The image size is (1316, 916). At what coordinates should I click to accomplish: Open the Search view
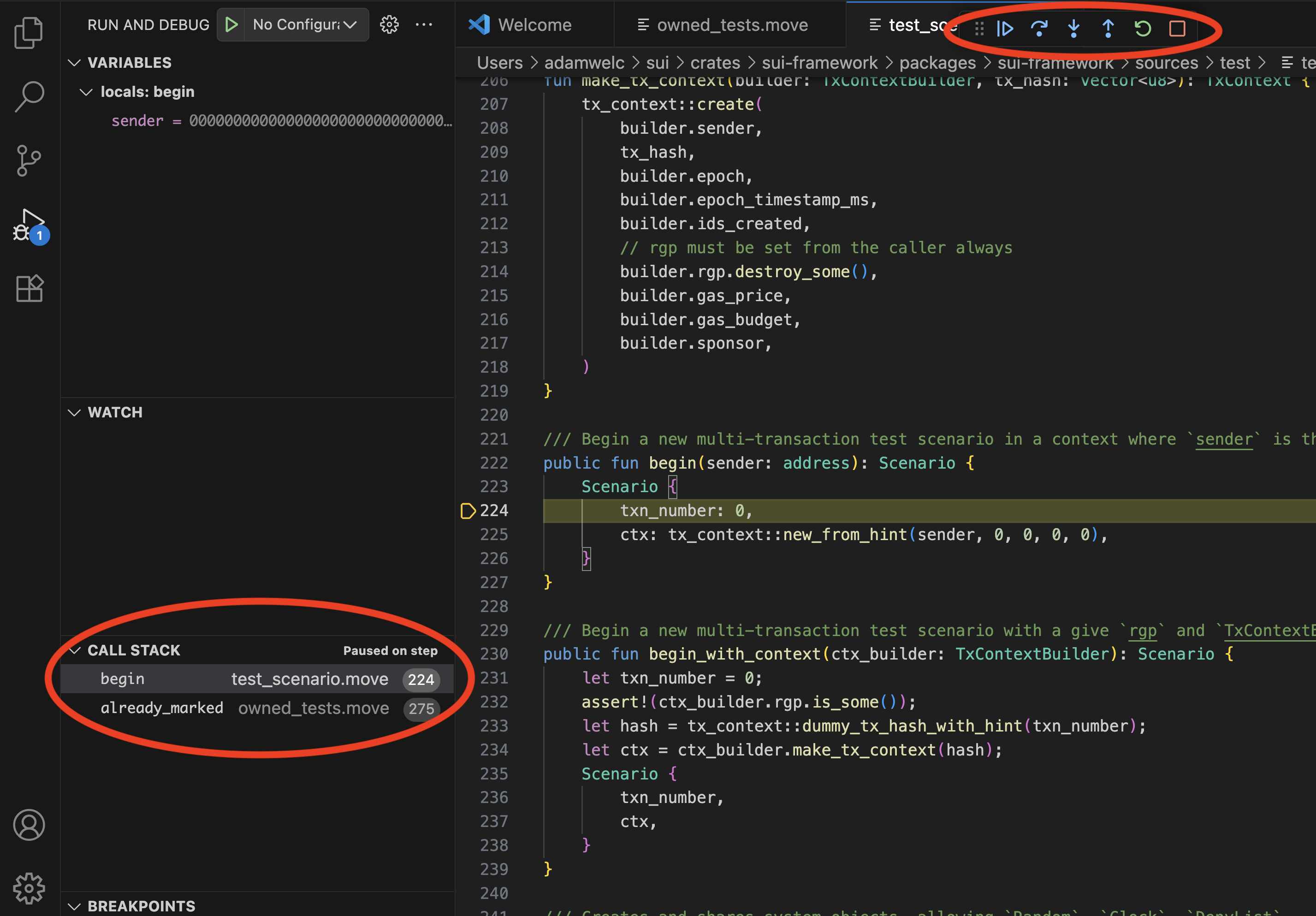[29, 96]
